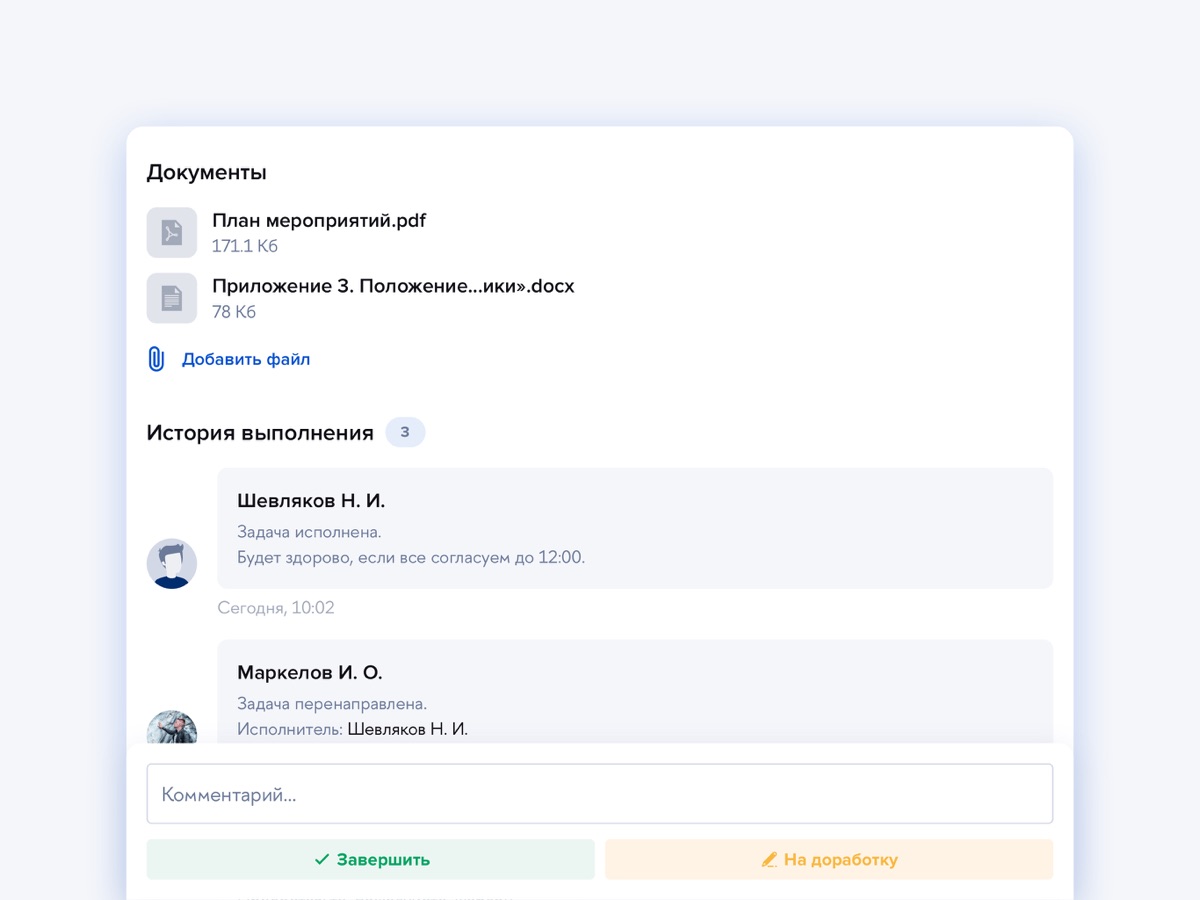Screen dimensions: 1200x900
Task: Click the История выполнения section heading
Action: (x=260, y=433)
